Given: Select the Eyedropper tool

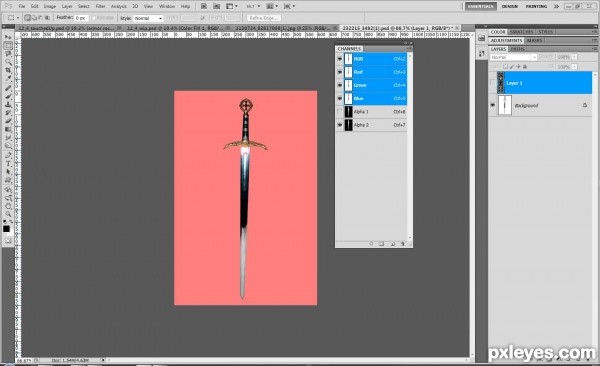Looking at the screenshot, I should [x=8, y=78].
